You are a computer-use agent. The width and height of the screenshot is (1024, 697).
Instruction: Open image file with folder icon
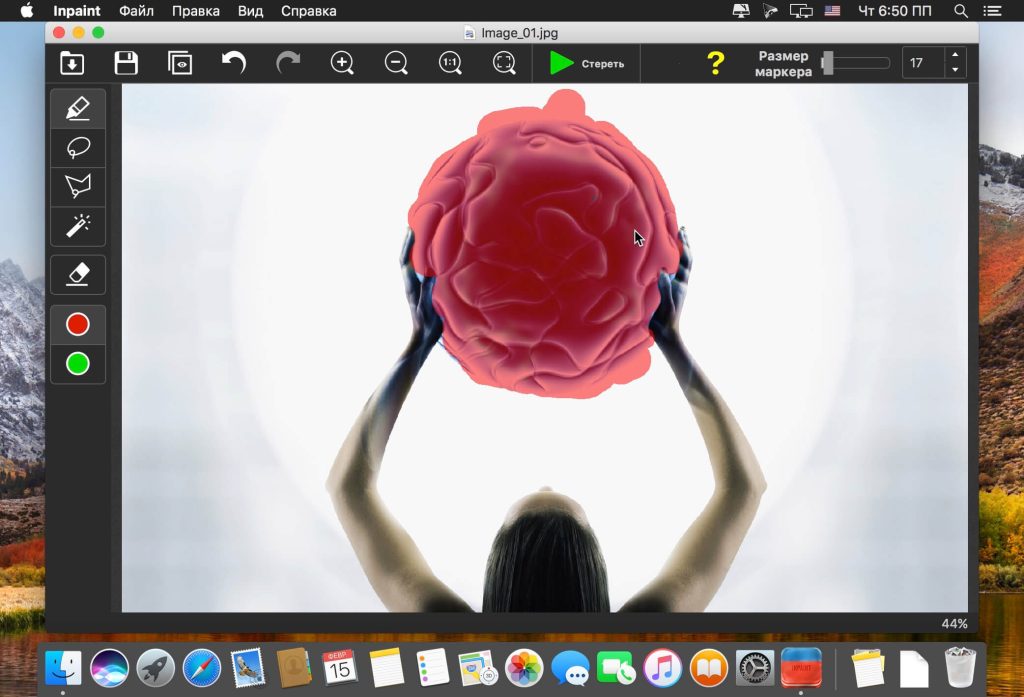point(72,64)
